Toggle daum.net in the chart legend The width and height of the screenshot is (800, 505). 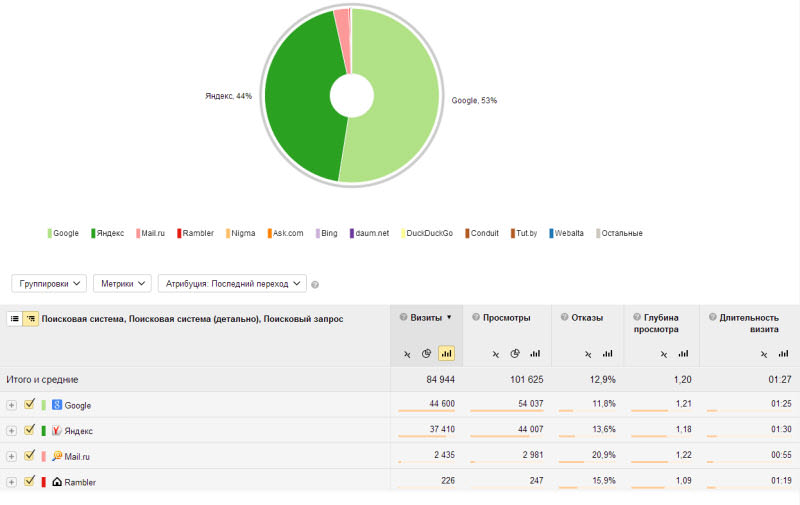point(369,233)
